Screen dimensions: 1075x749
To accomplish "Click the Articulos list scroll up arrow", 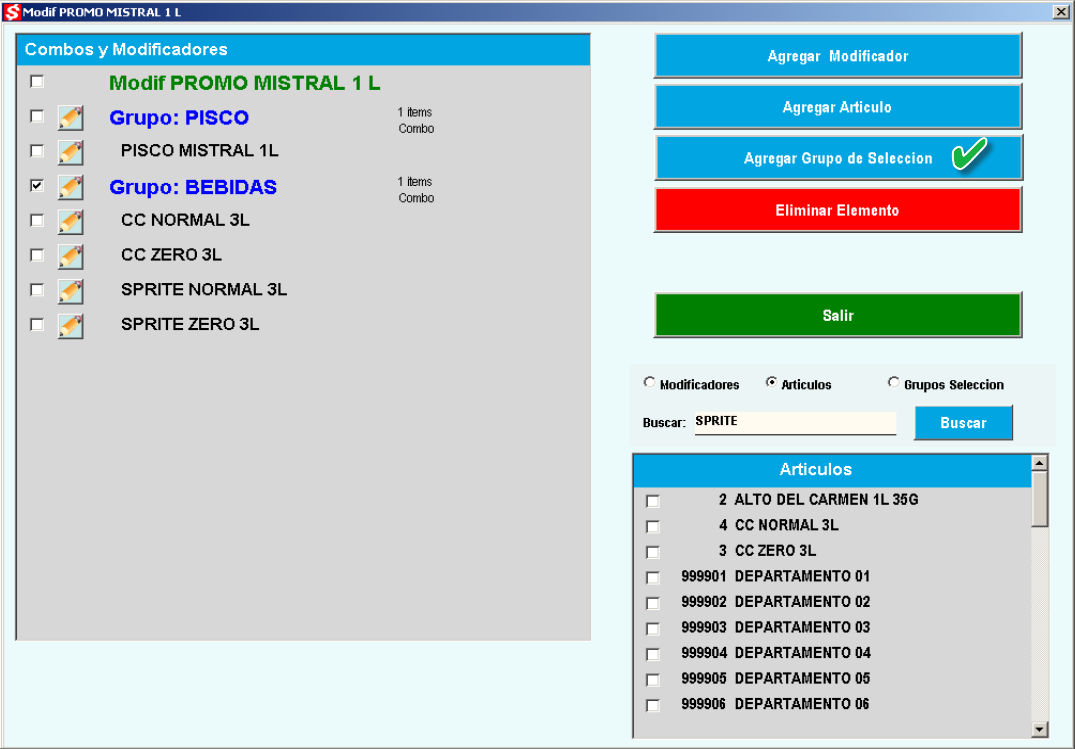I will [x=1039, y=462].
